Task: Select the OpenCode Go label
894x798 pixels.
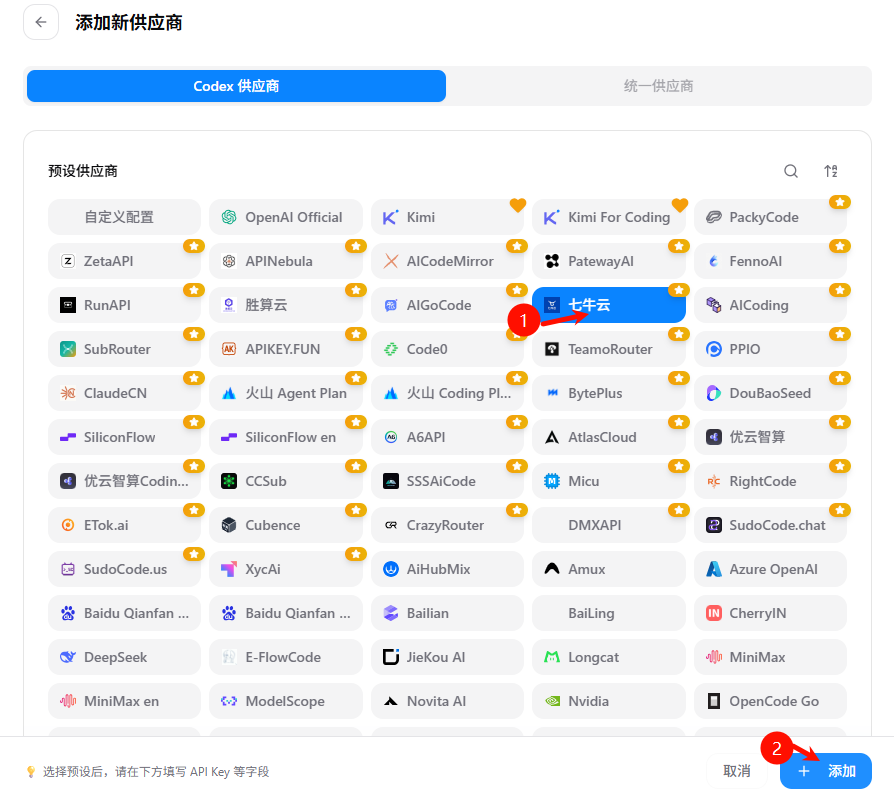Action: (x=774, y=701)
